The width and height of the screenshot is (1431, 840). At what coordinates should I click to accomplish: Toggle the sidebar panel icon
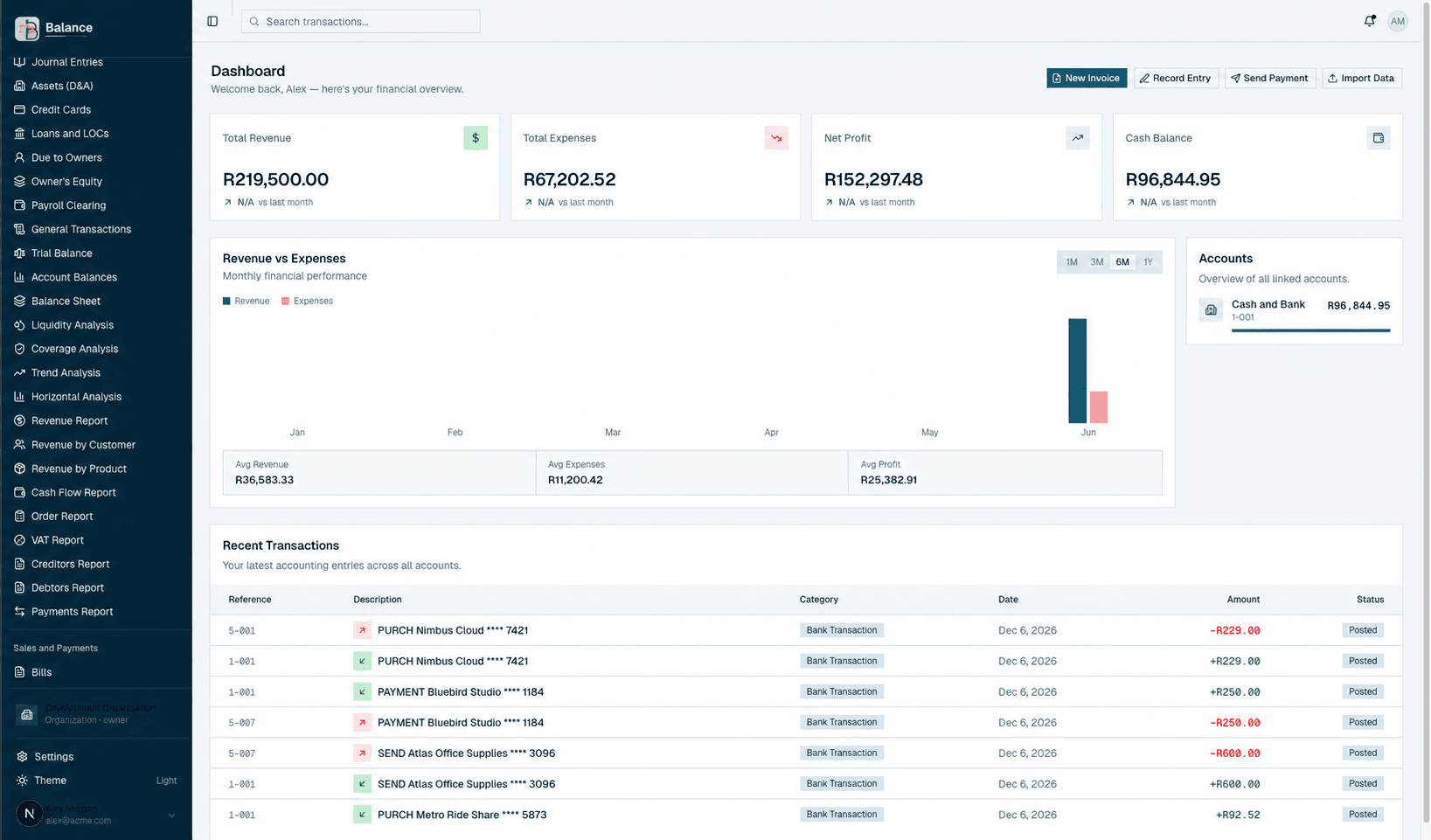click(212, 21)
